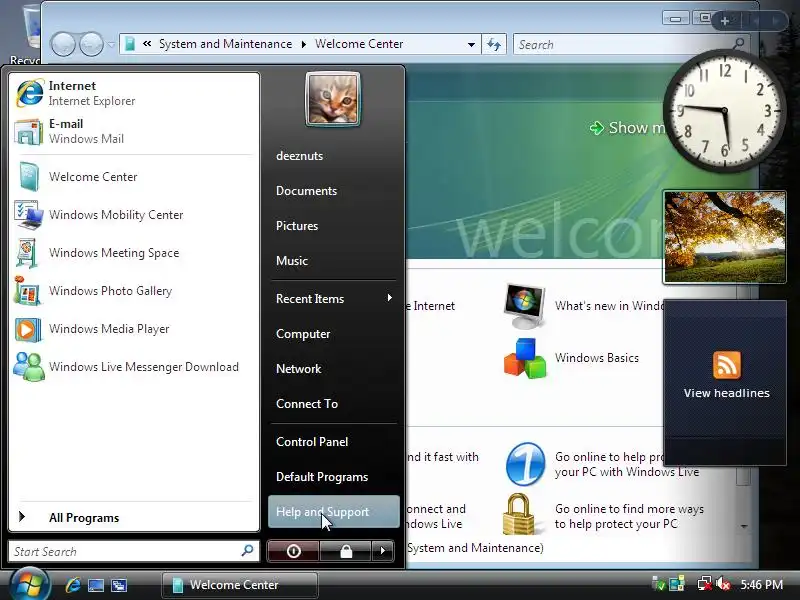Click What's new in Windows icon
The image size is (800, 600).
coord(524,306)
